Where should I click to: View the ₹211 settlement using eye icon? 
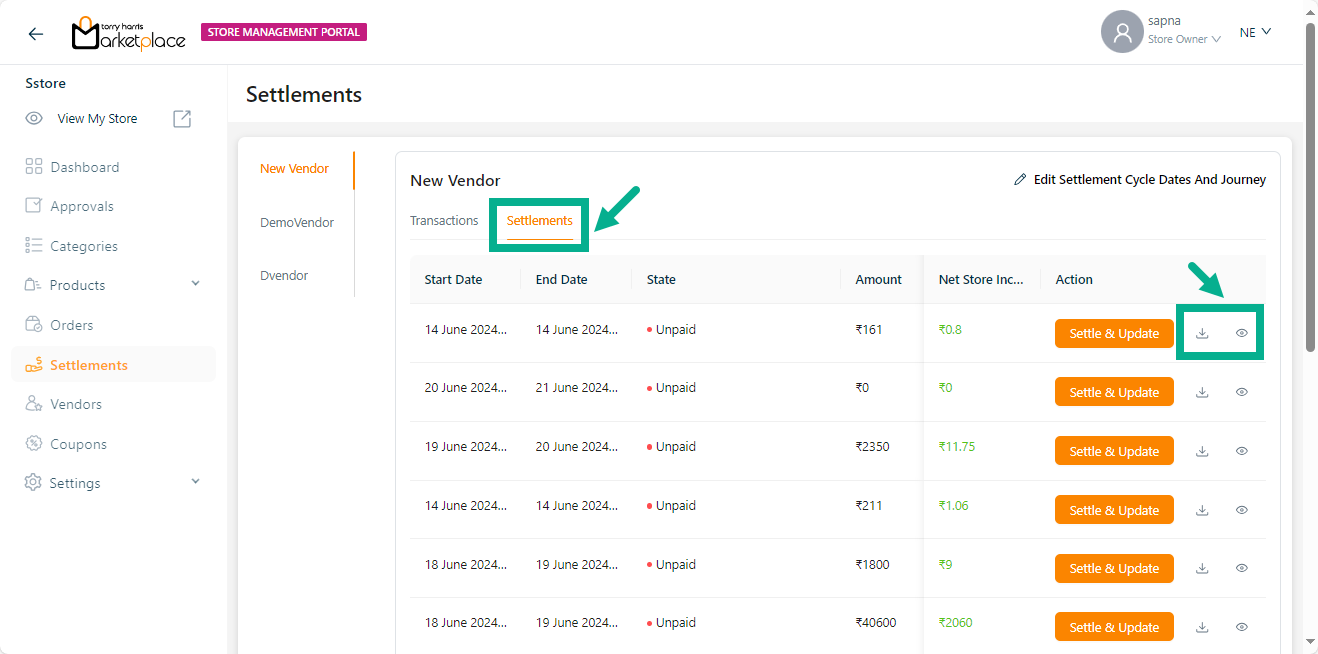click(x=1241, y=511)
